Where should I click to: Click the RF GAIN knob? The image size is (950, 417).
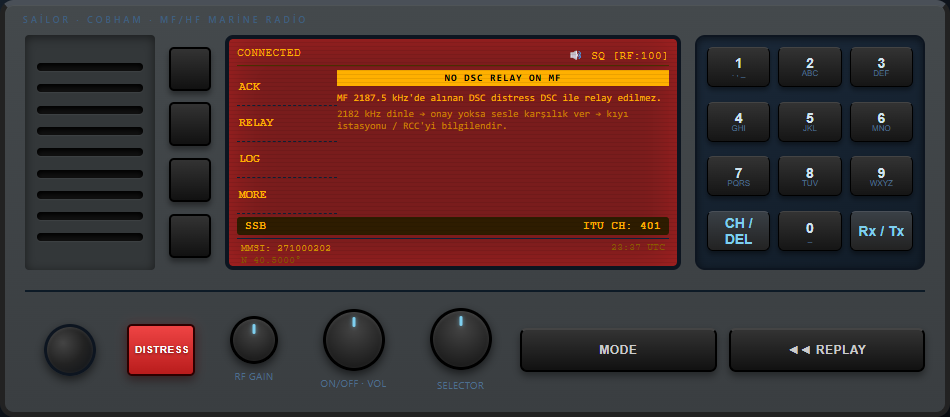(x=254, y=340)
